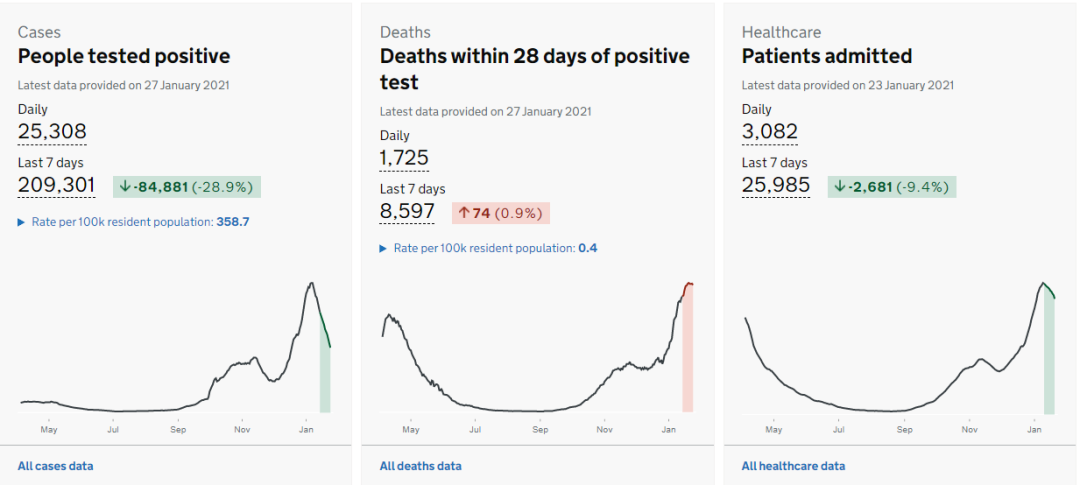This screenshot has height=485, width=1080.
Task: Click the Patients admitted heading
Action: coord(826,56)
